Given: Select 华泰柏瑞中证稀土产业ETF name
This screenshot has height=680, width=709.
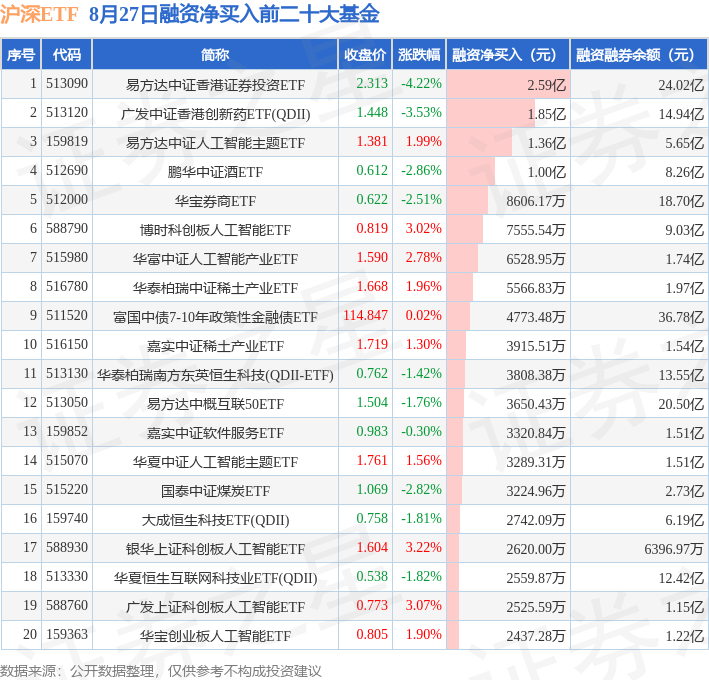Looking at the screenshot, I should click(215, 288).
